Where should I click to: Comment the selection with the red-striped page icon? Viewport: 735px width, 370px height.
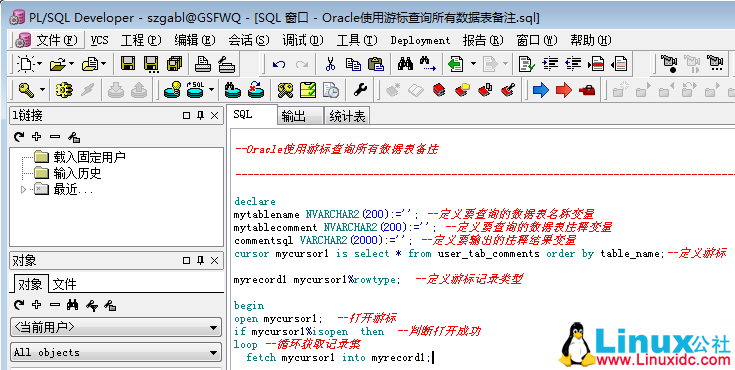point(597,64)
